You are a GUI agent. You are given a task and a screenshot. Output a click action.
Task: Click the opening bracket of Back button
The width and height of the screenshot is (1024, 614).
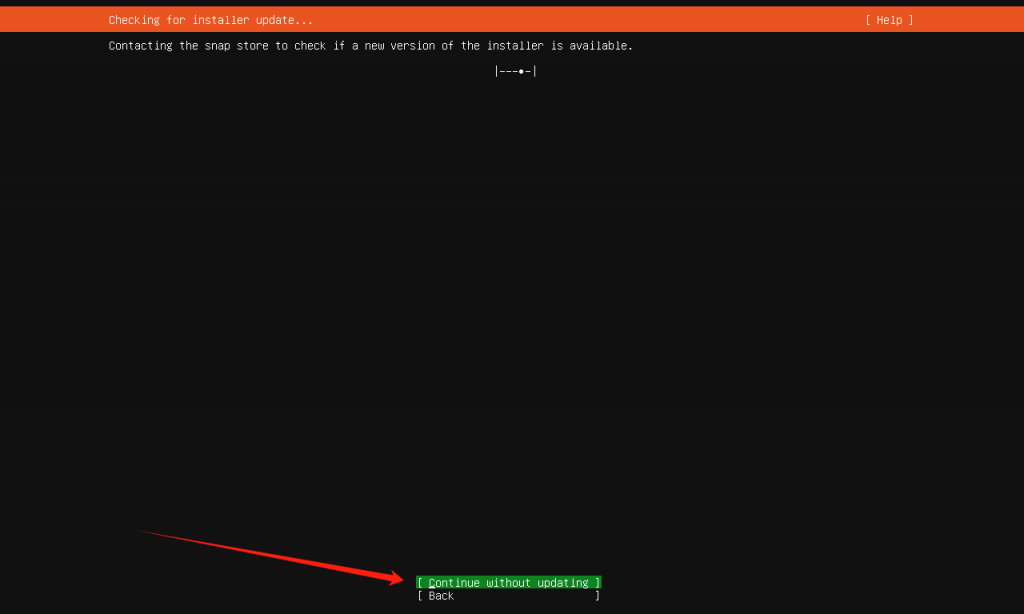[x=420, y=596]
